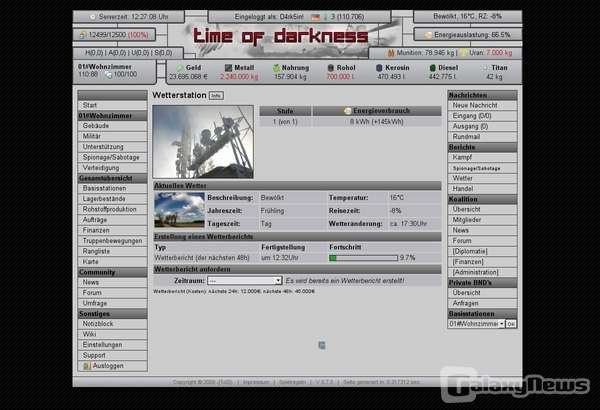This screenshot has width=600, height=410.
Task: Click the Fortschritt progress bar
Action: click(x=363, y=258)
